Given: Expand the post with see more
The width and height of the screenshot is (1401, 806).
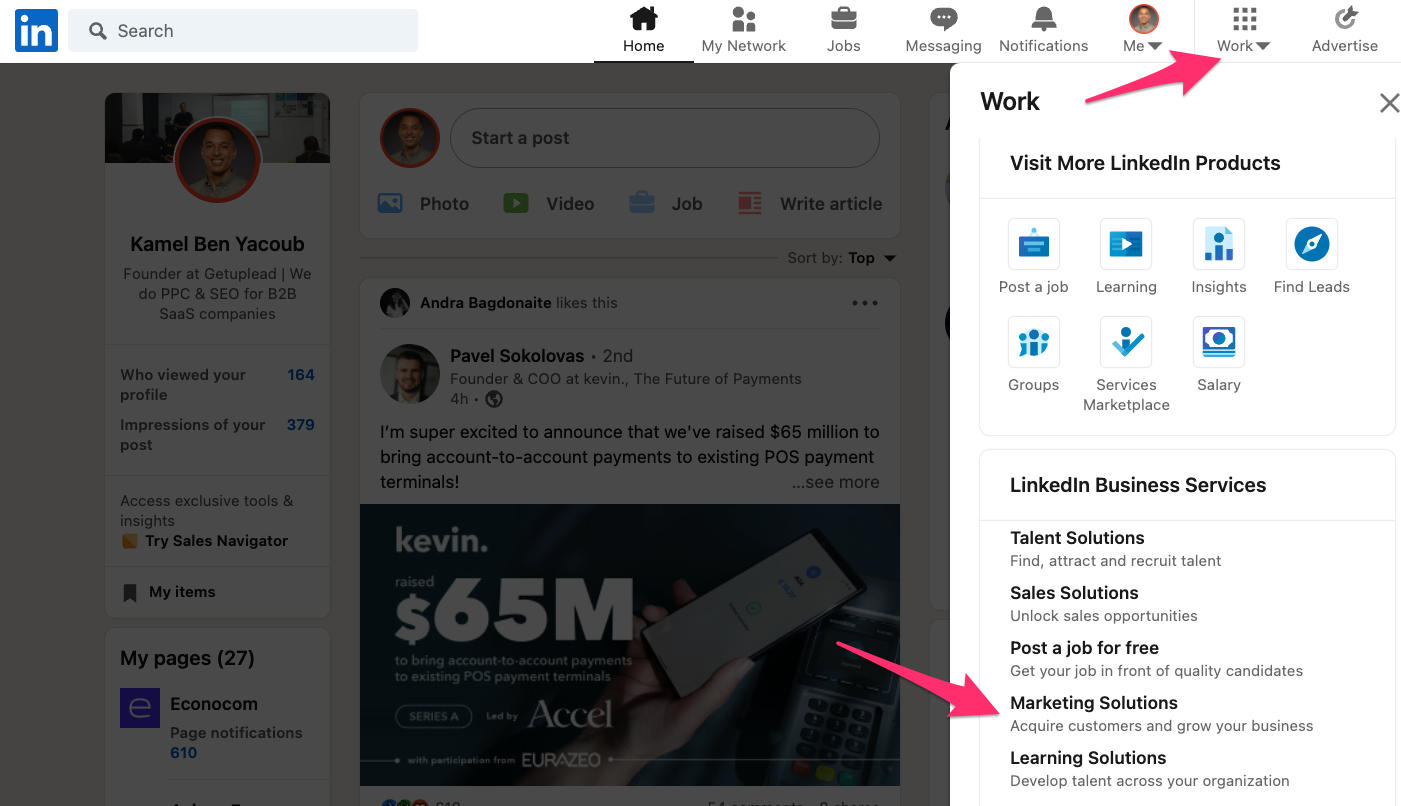Looking at the screenshot, I should tap(836, 482).
